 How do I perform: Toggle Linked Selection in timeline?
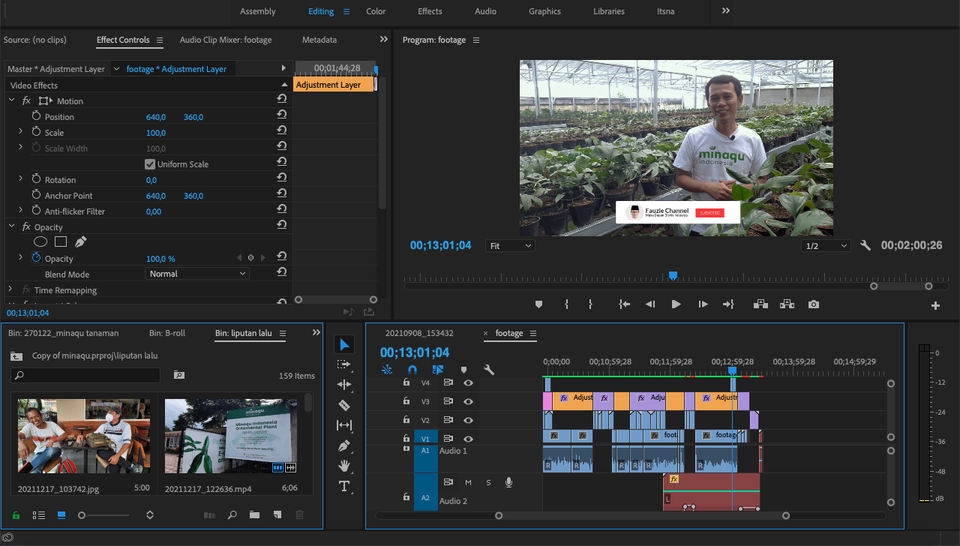(437, 370)
